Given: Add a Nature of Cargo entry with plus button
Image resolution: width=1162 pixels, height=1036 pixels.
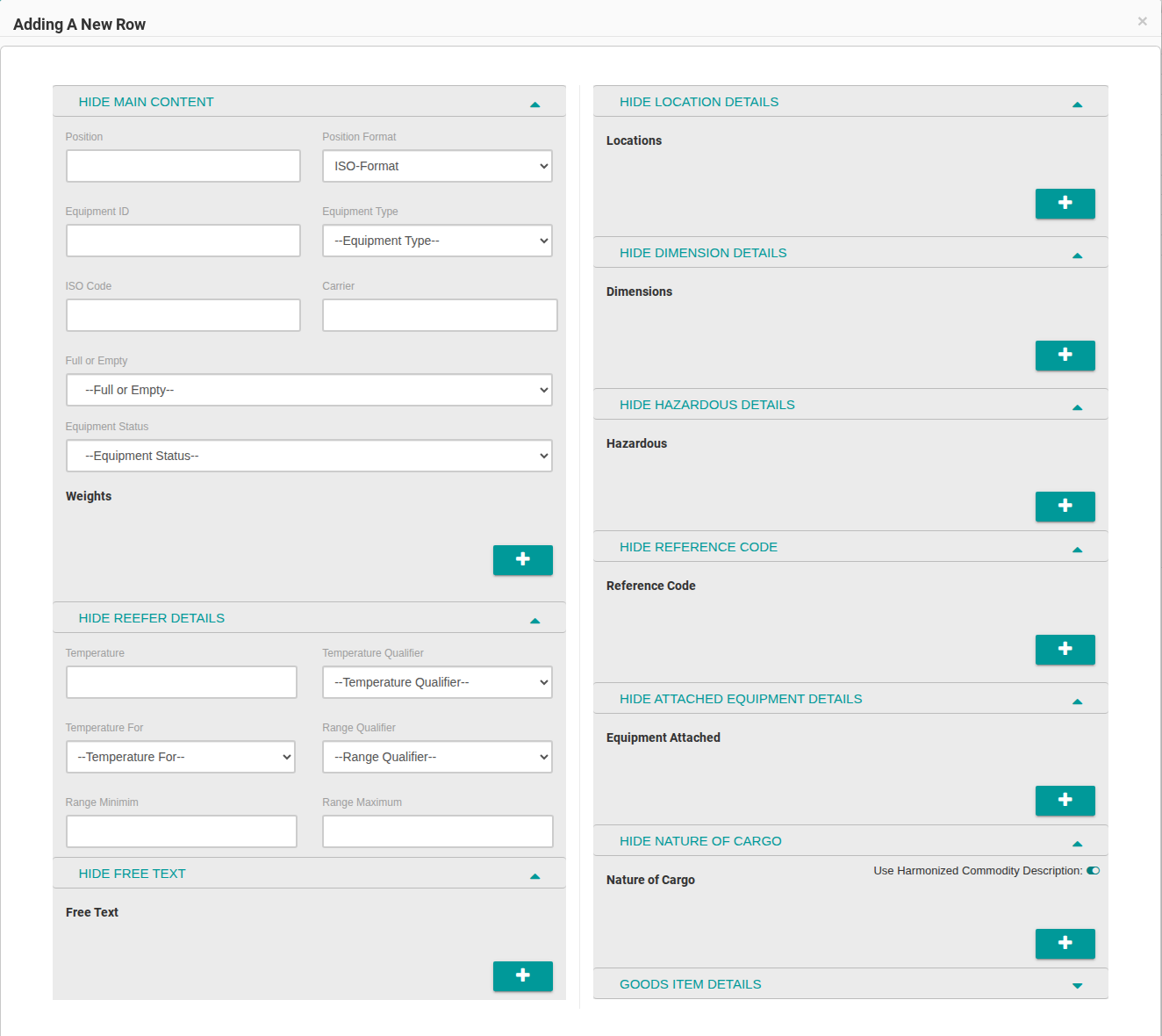Looking at the screenshot, I should point(1065,944).
